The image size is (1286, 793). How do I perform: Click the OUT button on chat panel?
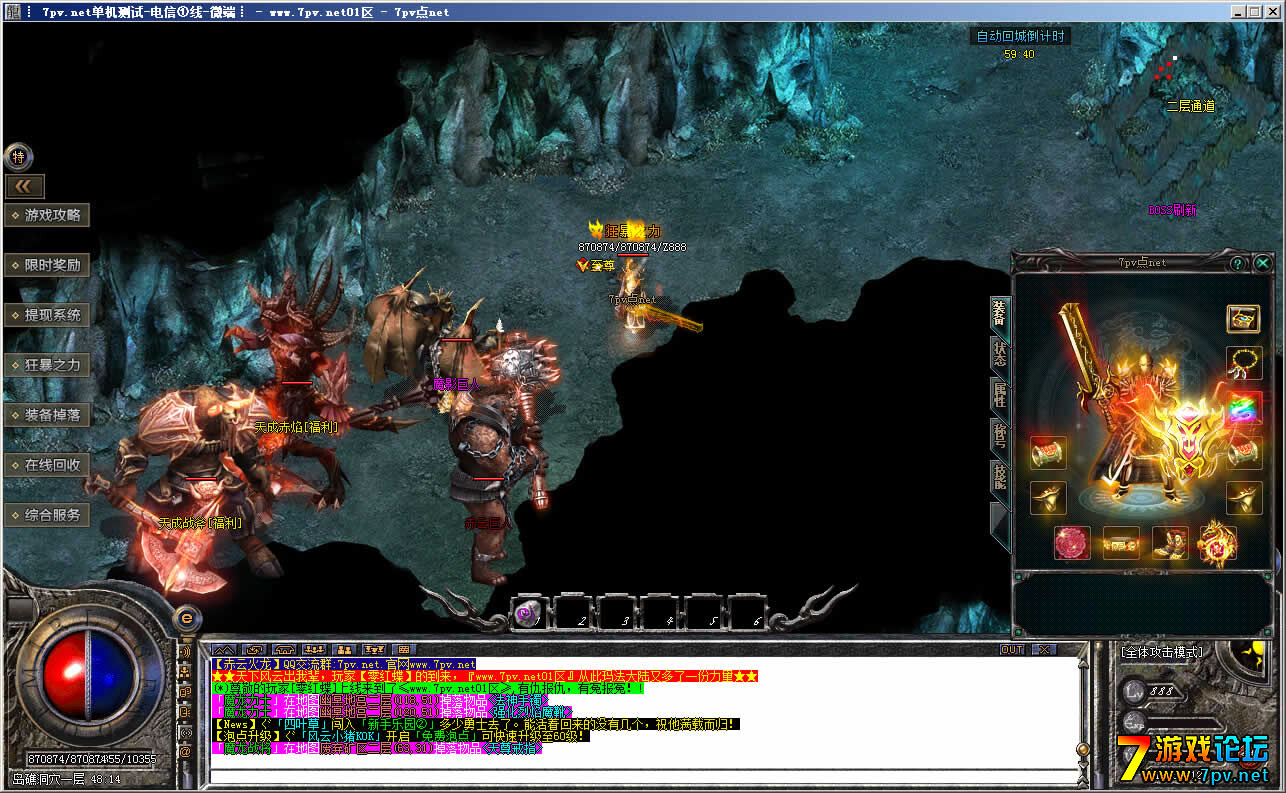coord(1012,649)
